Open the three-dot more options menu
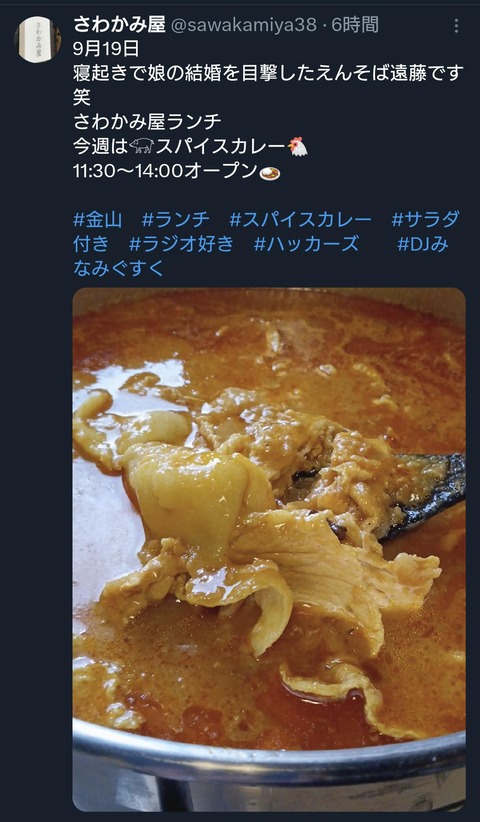Viewport: 480px width, 822px height. point(456,25)
